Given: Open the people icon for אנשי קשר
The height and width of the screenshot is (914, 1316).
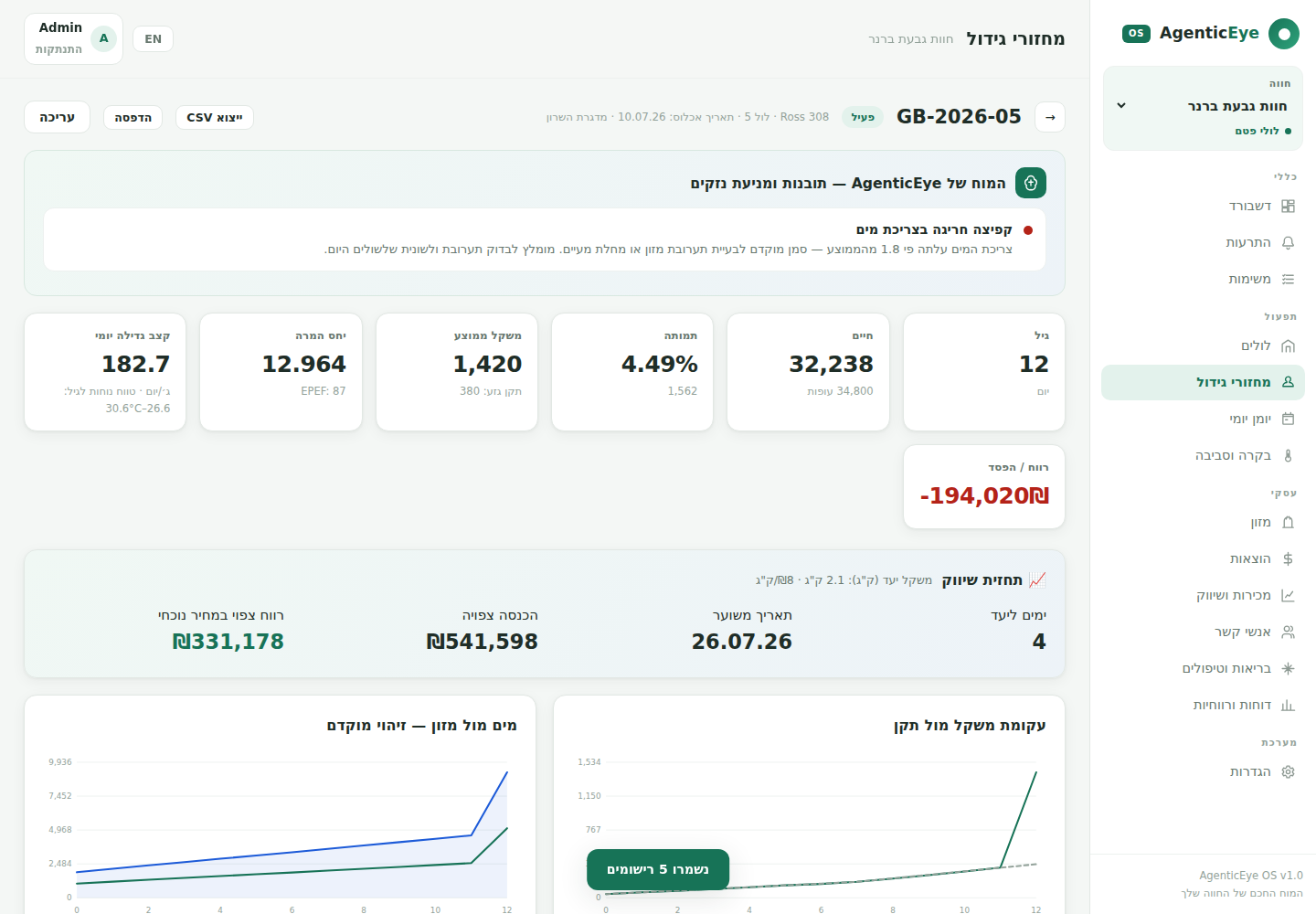Looking at the screenshot, I should tap(1288, 632).
